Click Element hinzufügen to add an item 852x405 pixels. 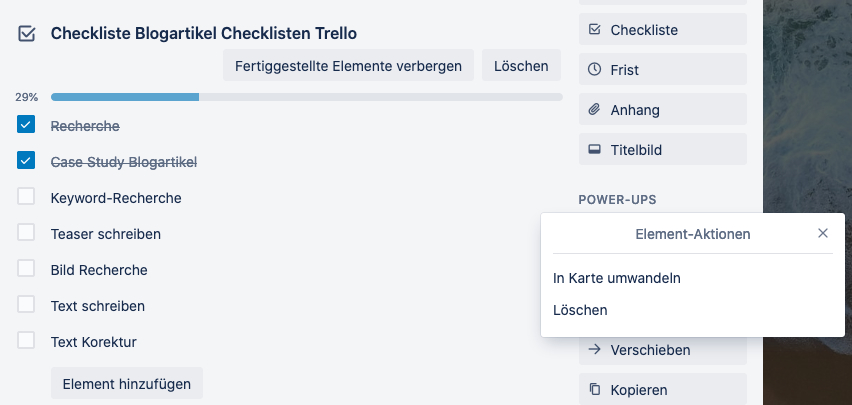[x=127, y=383]
